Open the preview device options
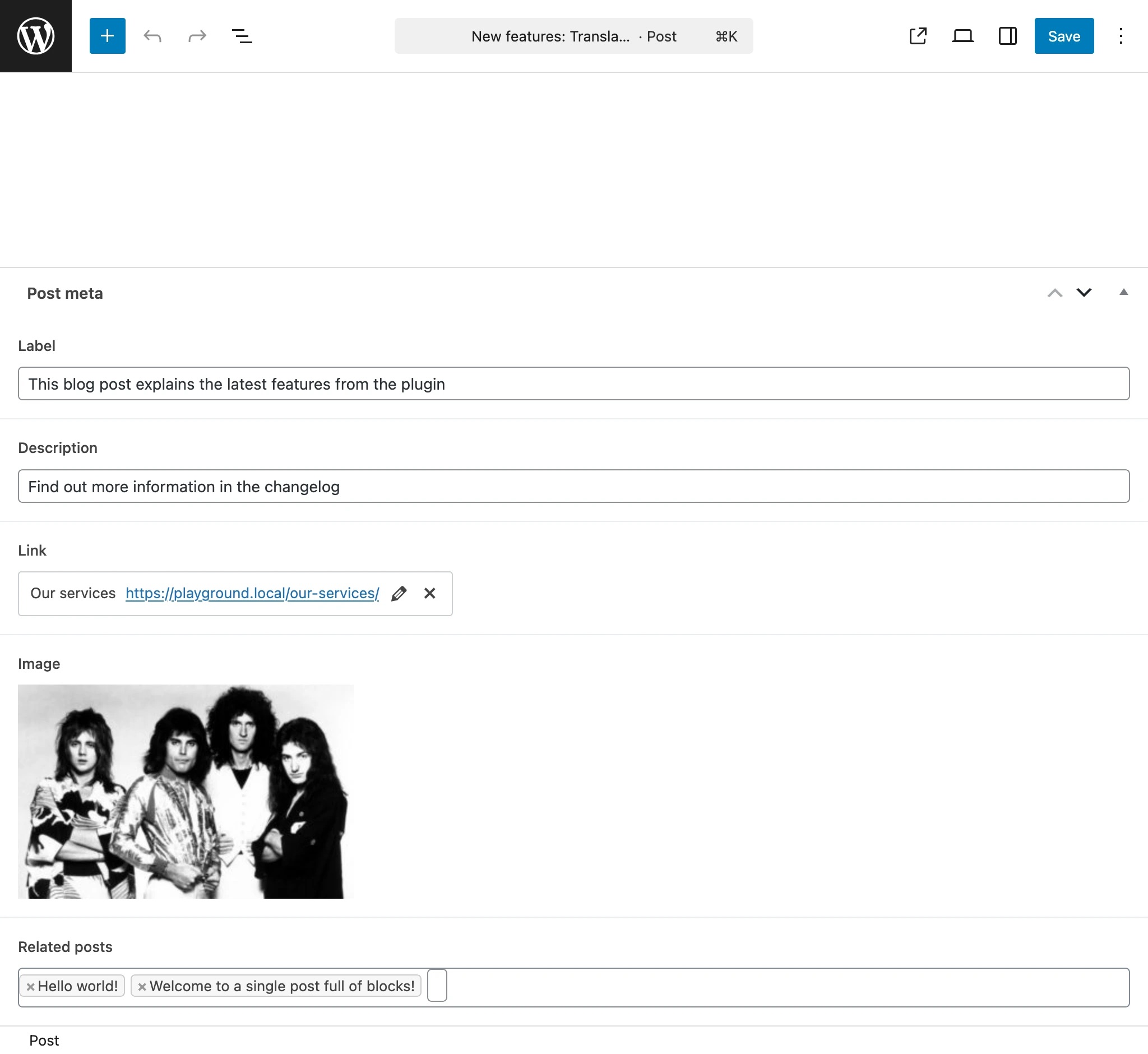This screenshot has height=1054, width=1148. [962, 35]
